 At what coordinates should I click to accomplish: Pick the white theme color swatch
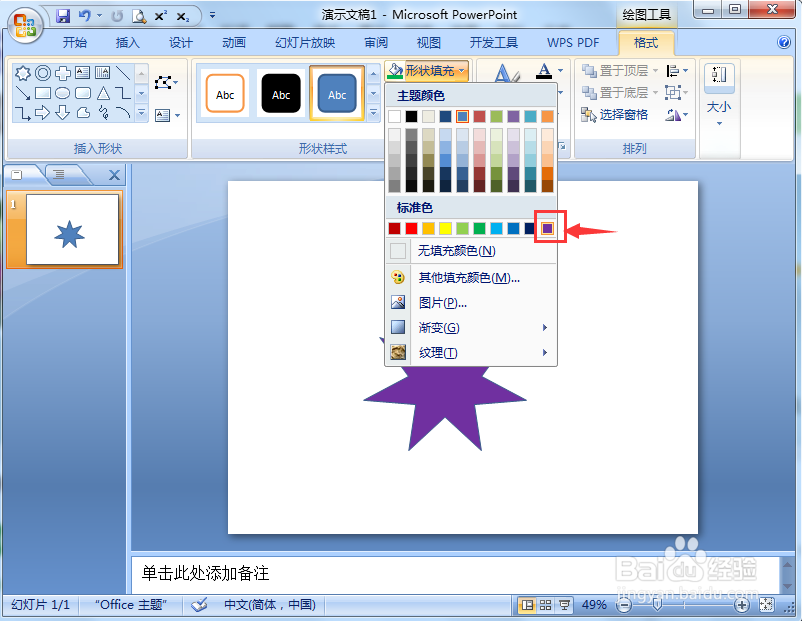[x=394, y=116]
